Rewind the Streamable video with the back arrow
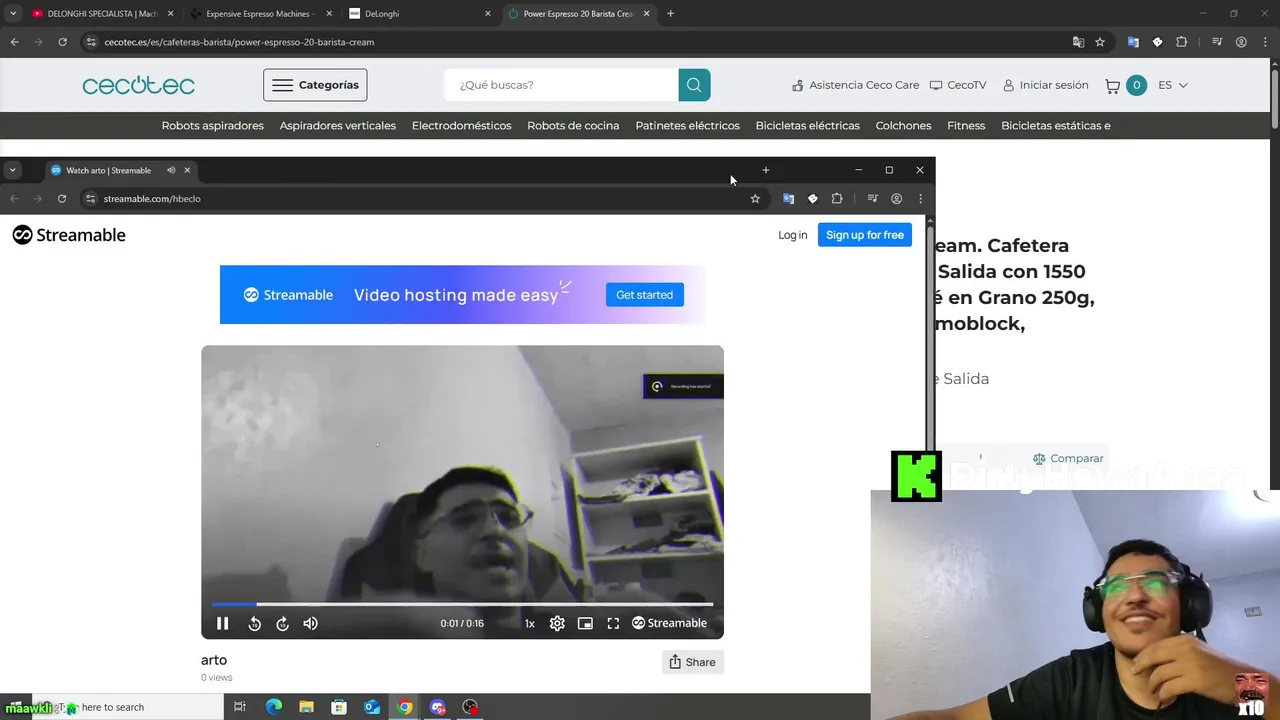 [254, 623]
